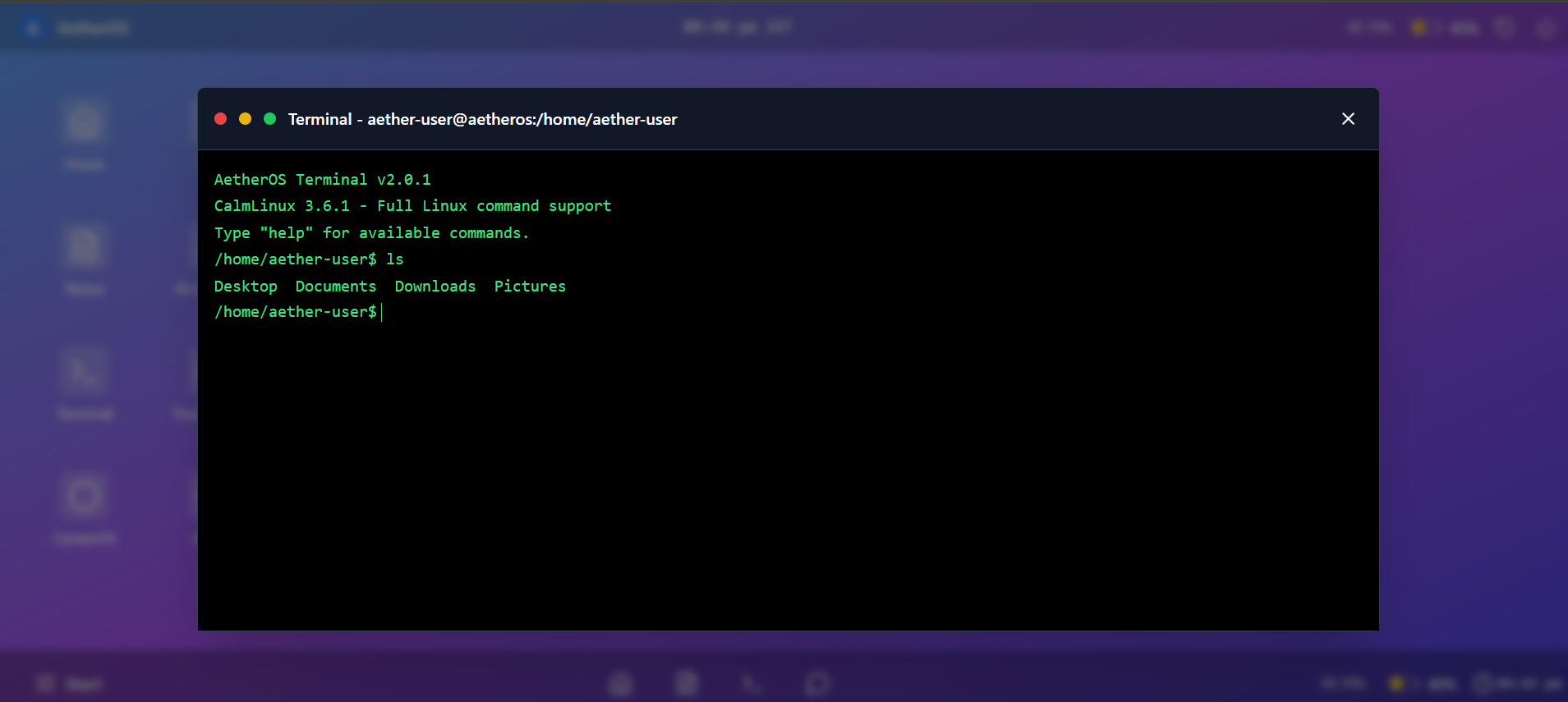Click the "CalmLinux 3.6.1" output line

[x=413, y=206]
